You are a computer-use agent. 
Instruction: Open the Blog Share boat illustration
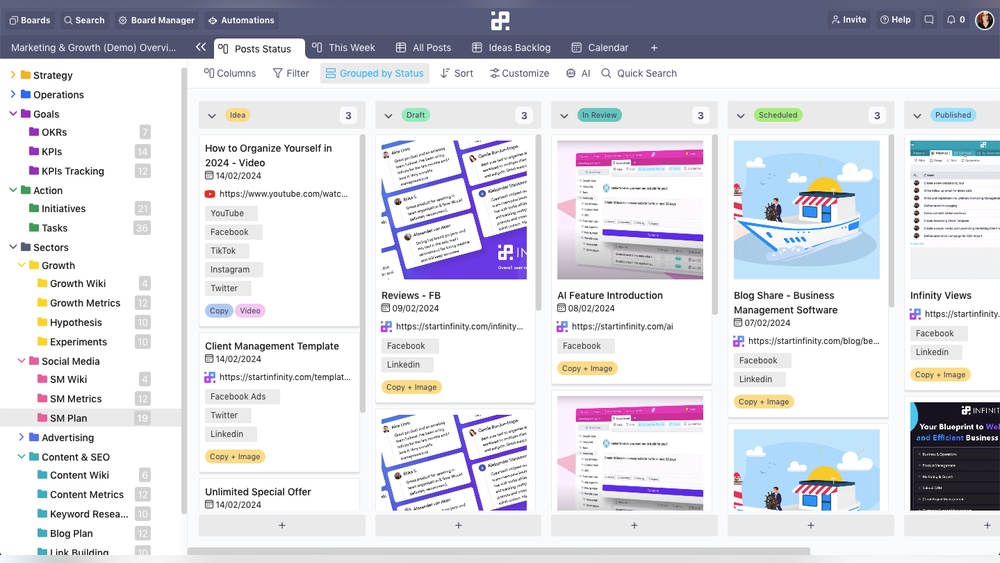click(x=807, y=210)
